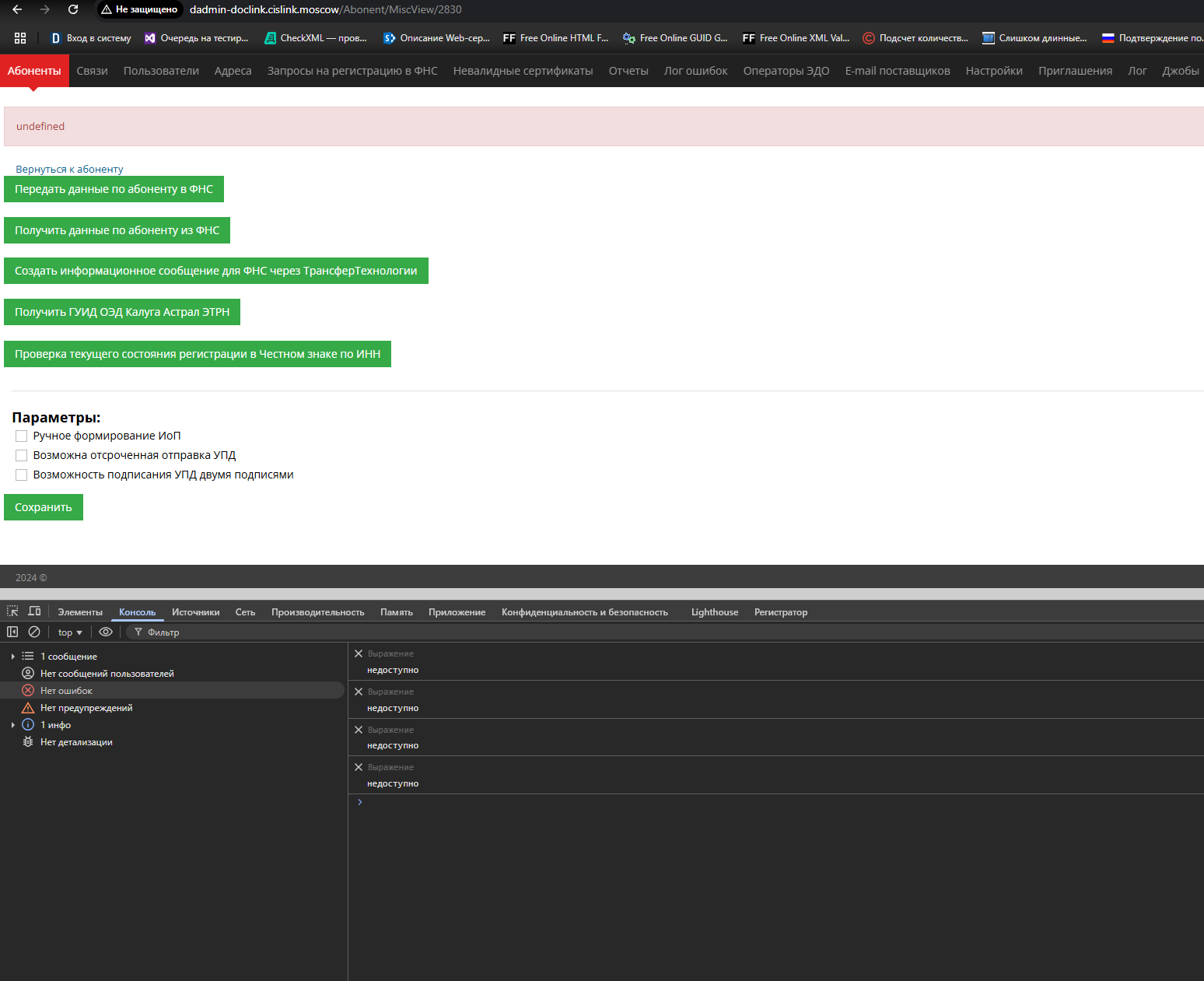Open the Free Online HTML F... bookmark
Viewport: 1204px width, 981px height.
pos(556,38)
